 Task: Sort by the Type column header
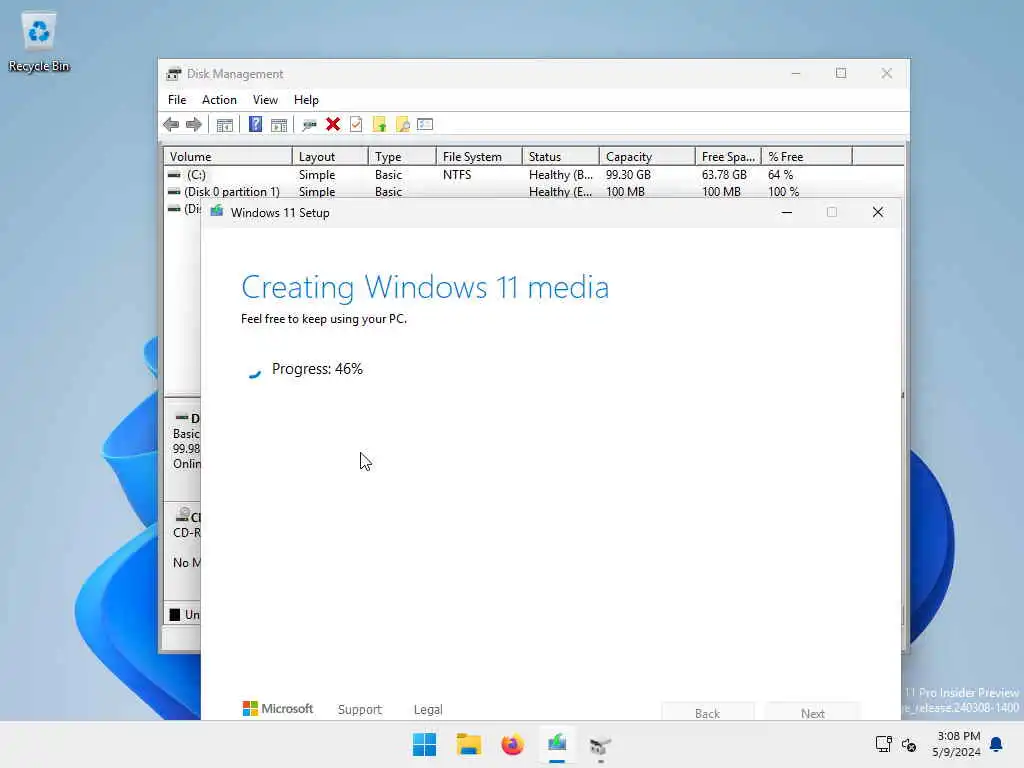click(x=403, y=157)
